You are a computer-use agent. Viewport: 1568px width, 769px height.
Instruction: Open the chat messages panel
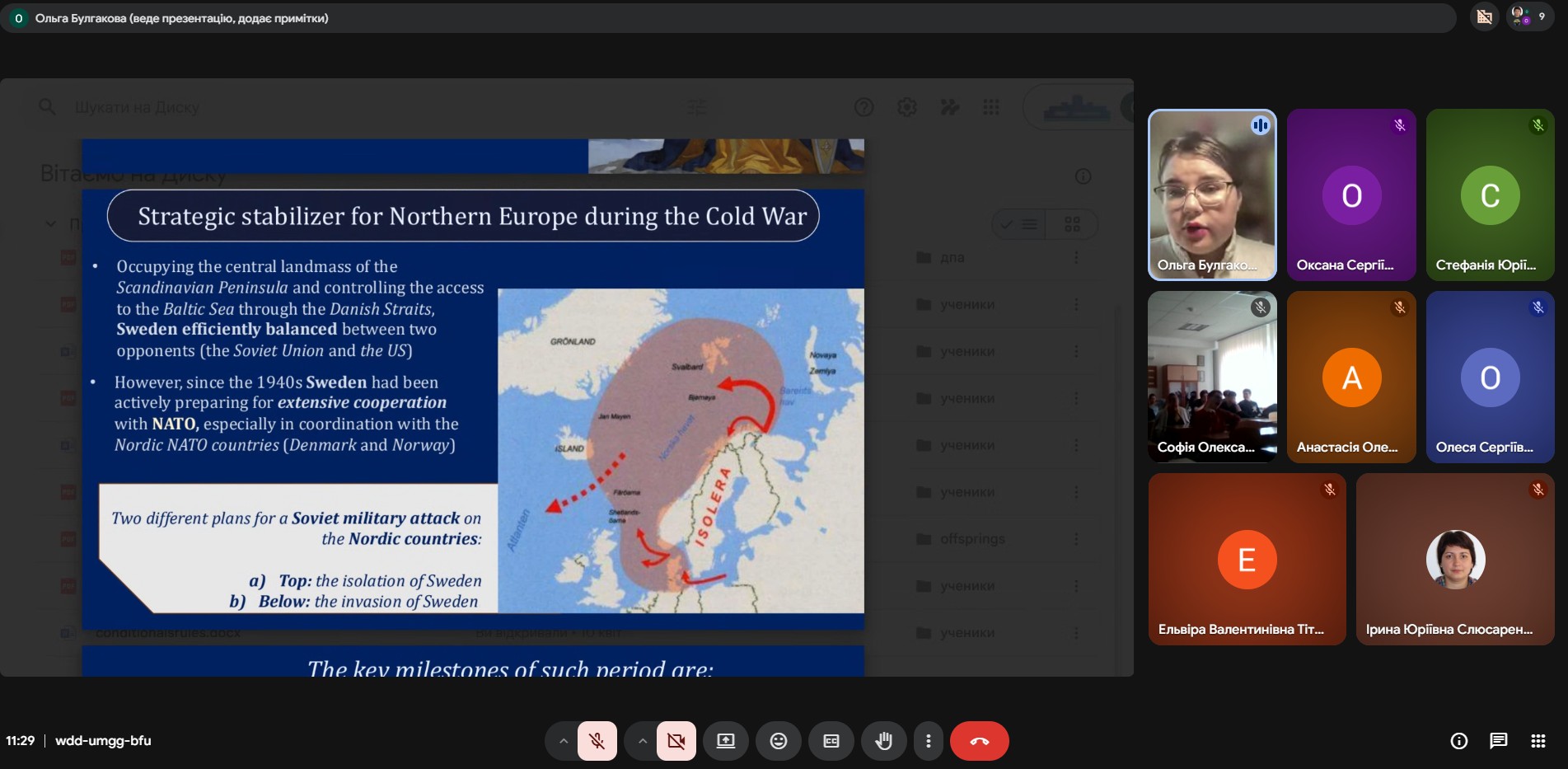tap(1498, 741)
